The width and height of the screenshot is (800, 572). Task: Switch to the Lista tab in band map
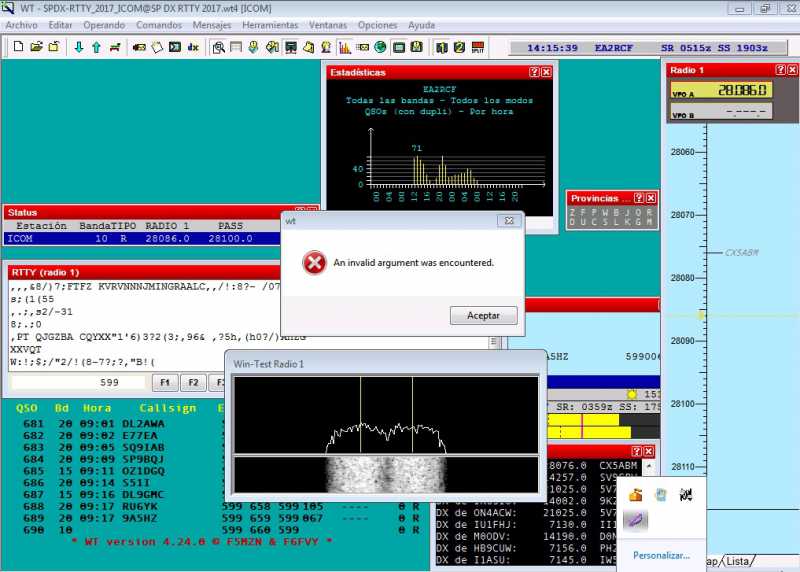click(738, 561)
